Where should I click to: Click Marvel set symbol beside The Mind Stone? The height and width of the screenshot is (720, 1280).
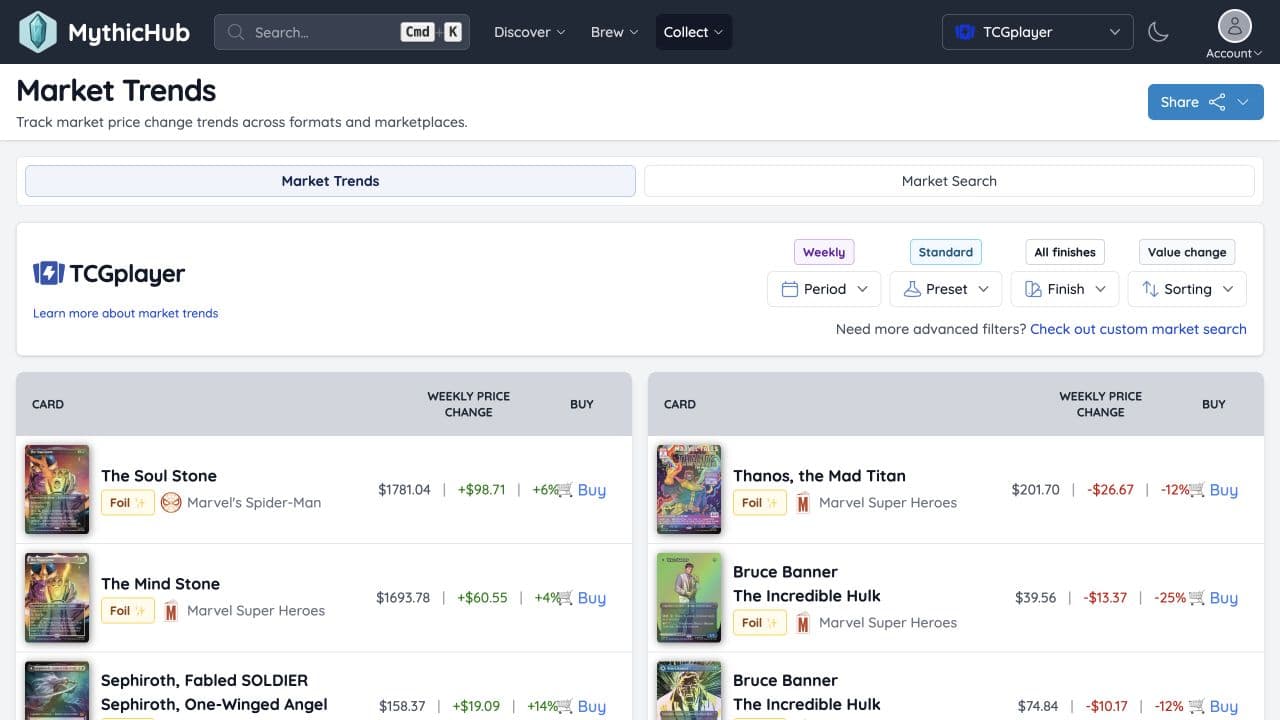(171, 610)
